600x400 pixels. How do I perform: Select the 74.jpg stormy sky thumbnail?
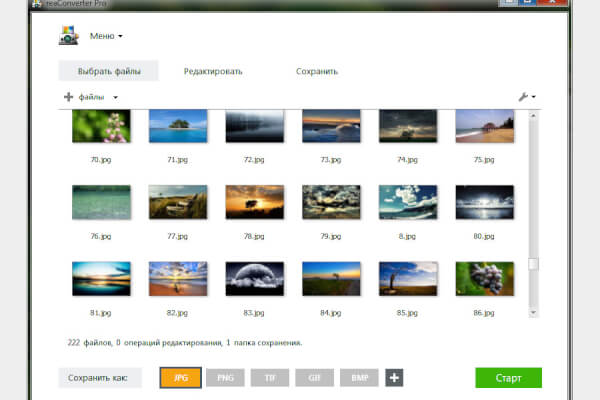coord(408,126)
